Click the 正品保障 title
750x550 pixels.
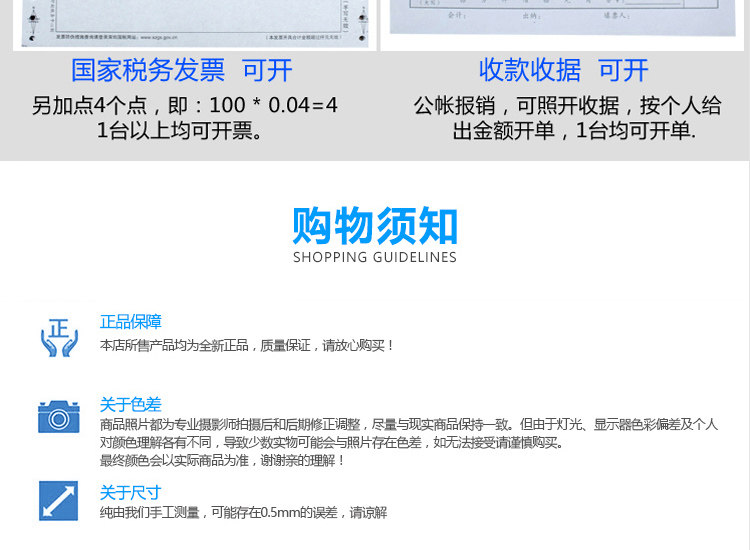pos(131,322)
